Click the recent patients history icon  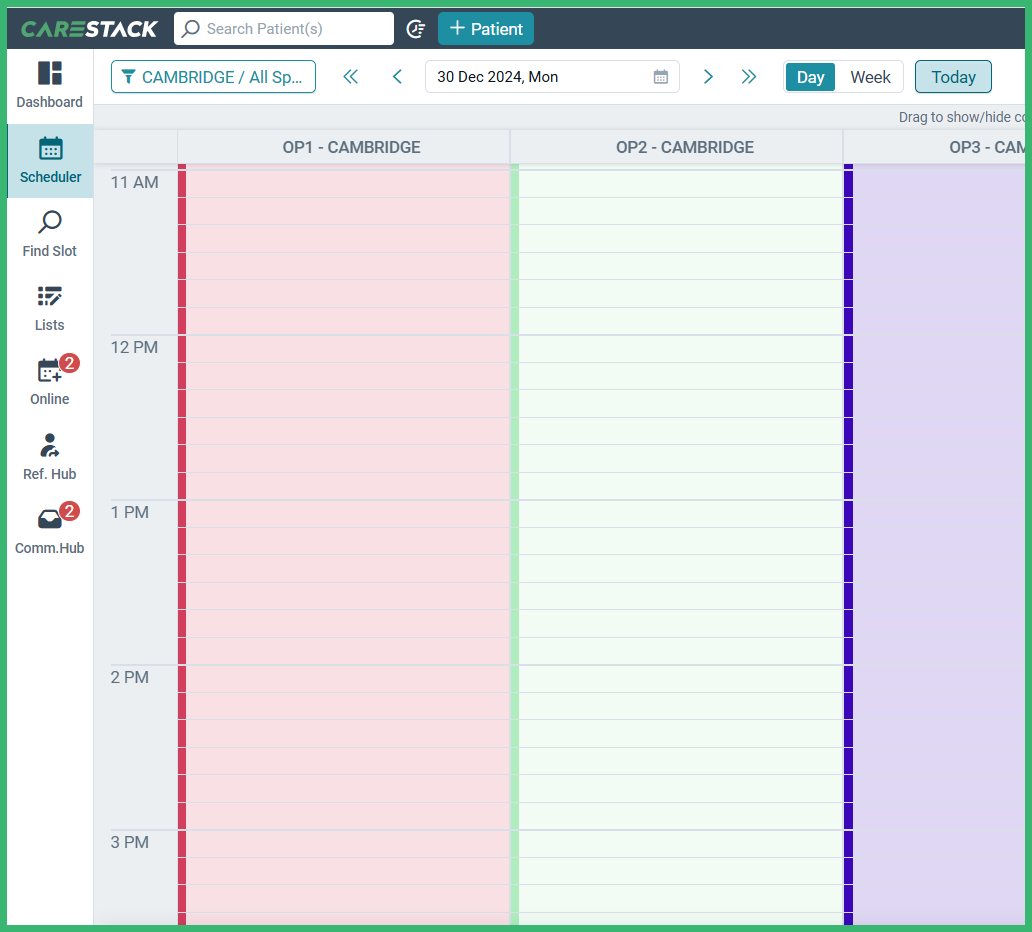click(x=416, y=29)
